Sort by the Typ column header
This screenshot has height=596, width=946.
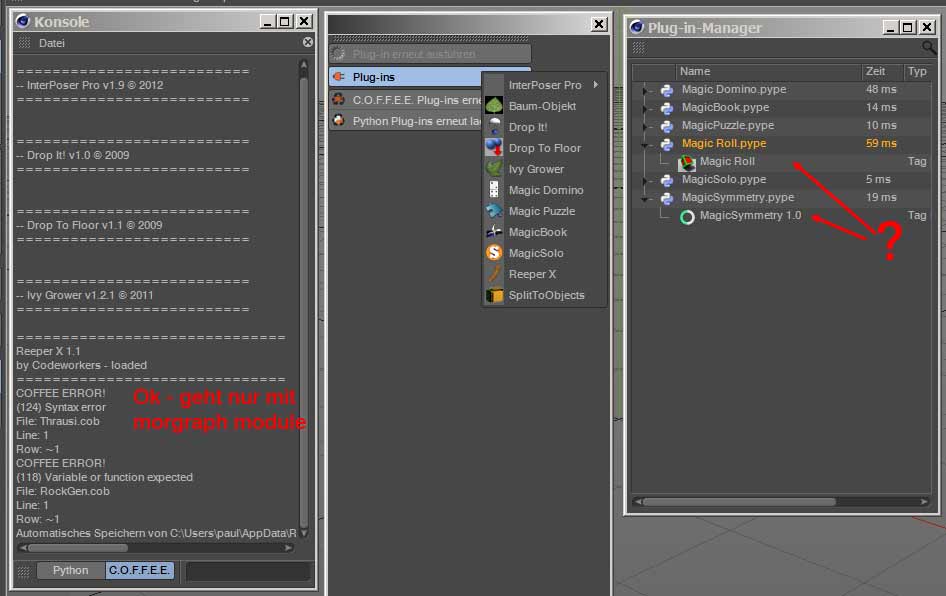[917, 71]
